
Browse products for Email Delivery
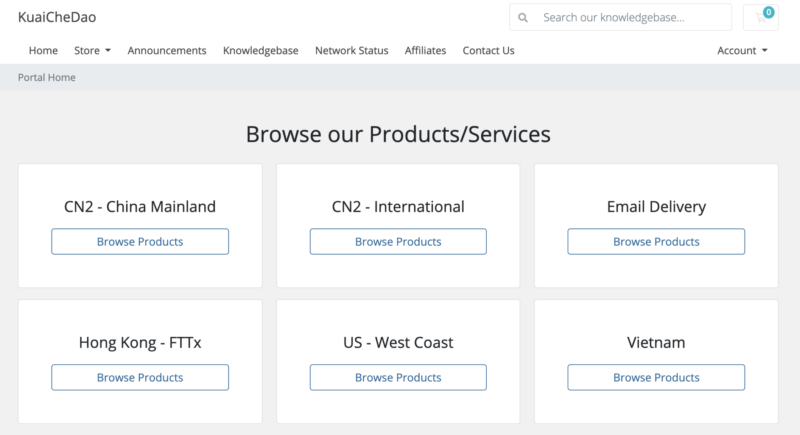pos(656,241)
